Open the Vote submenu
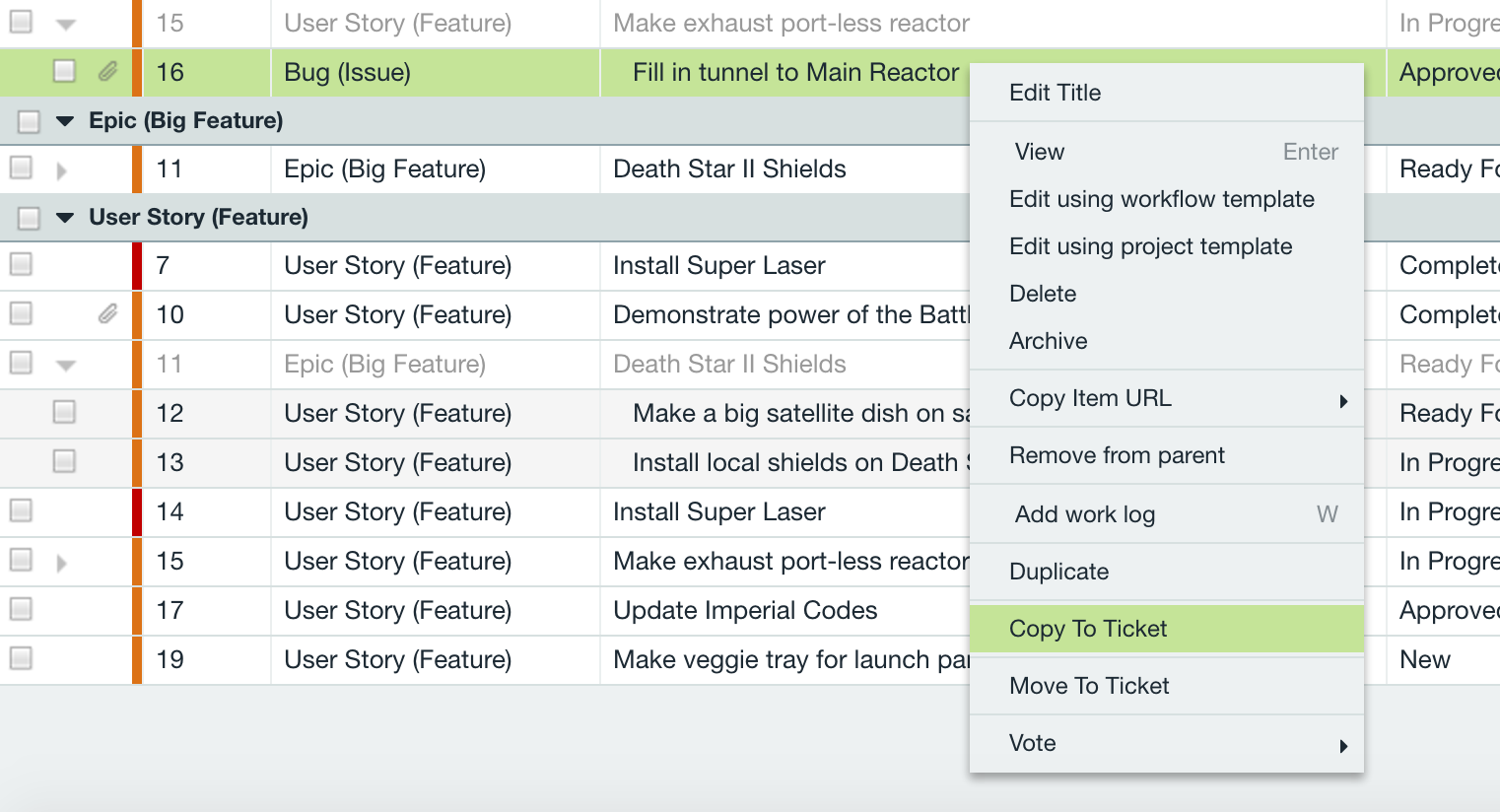Screen dimensions: 1500x812 1032,743
